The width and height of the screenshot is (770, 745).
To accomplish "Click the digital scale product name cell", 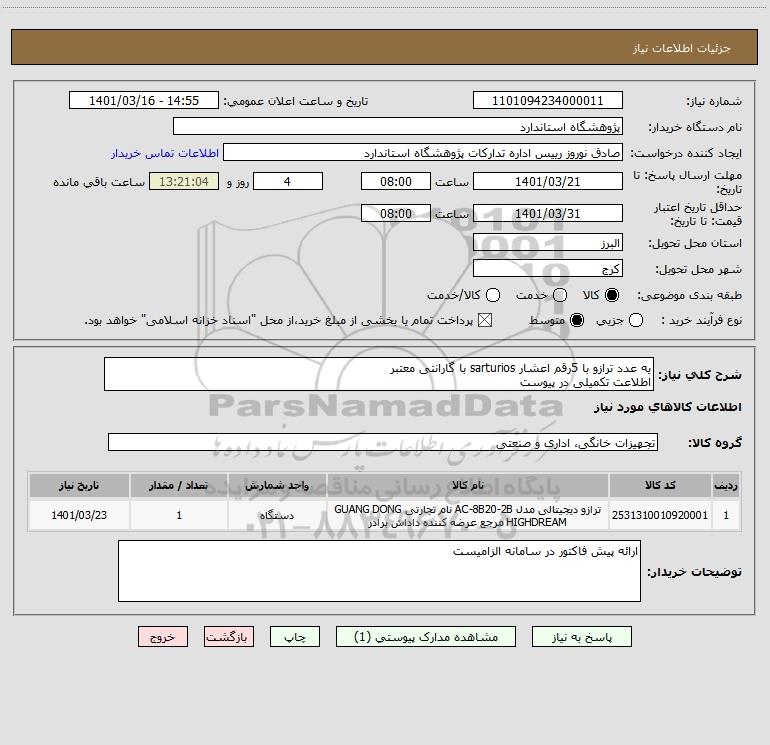I will click(x=468, y=515).
